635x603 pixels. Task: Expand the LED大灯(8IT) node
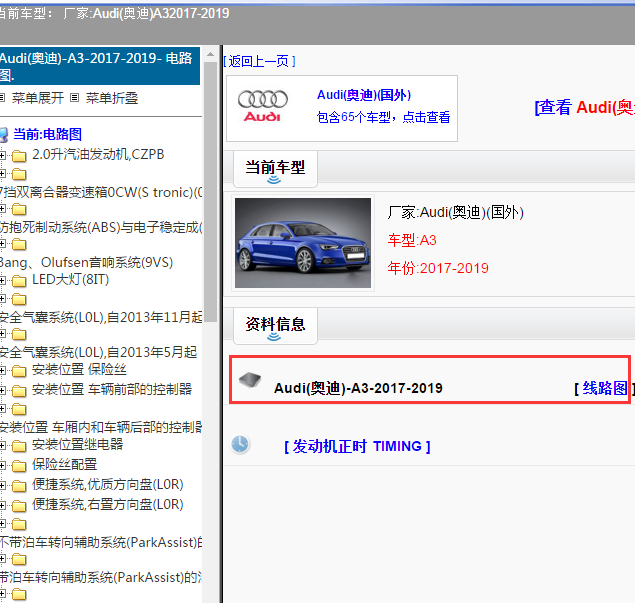(x=2, y=280)
